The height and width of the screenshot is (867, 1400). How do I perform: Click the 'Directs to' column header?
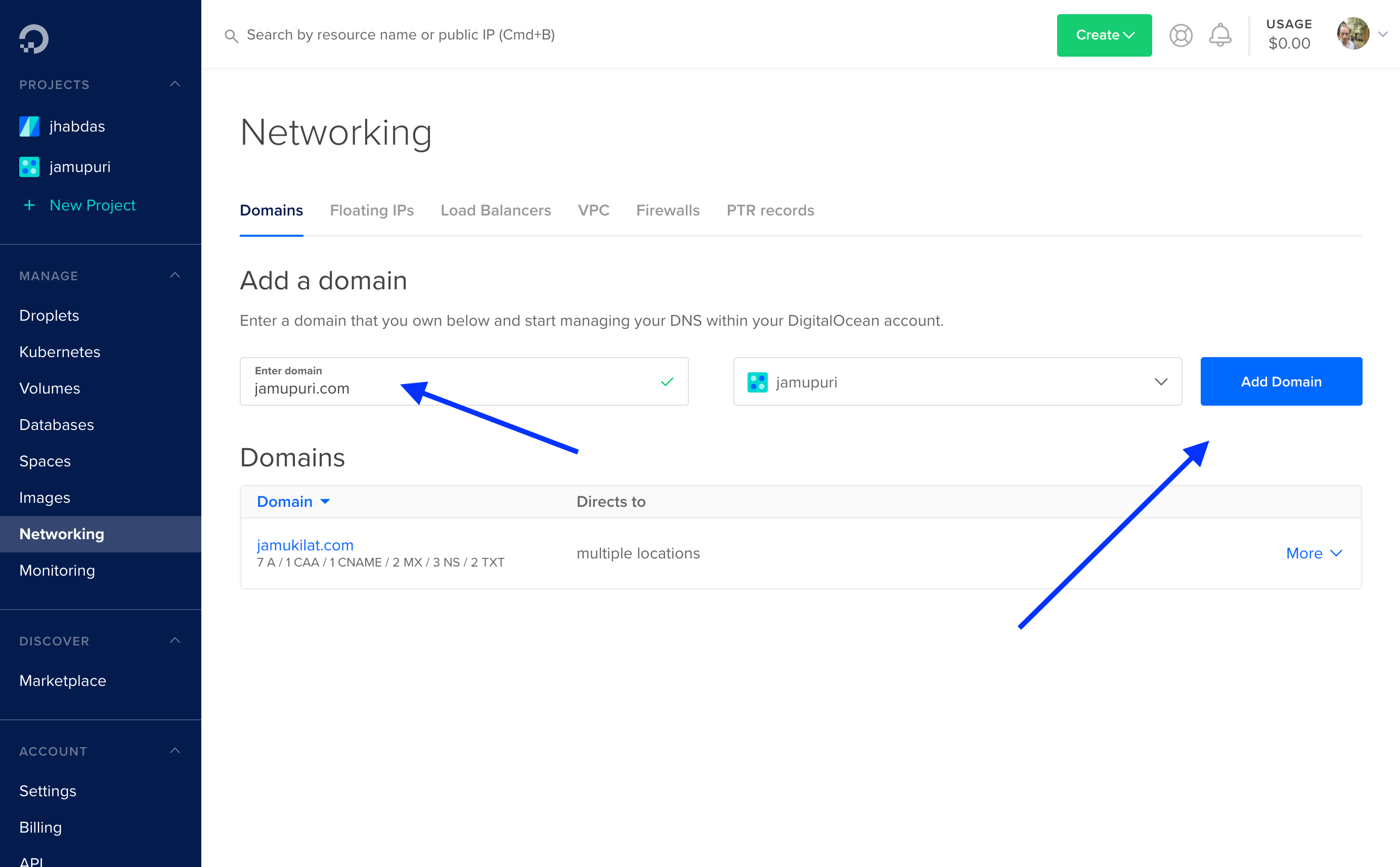(x=611, y=502)
